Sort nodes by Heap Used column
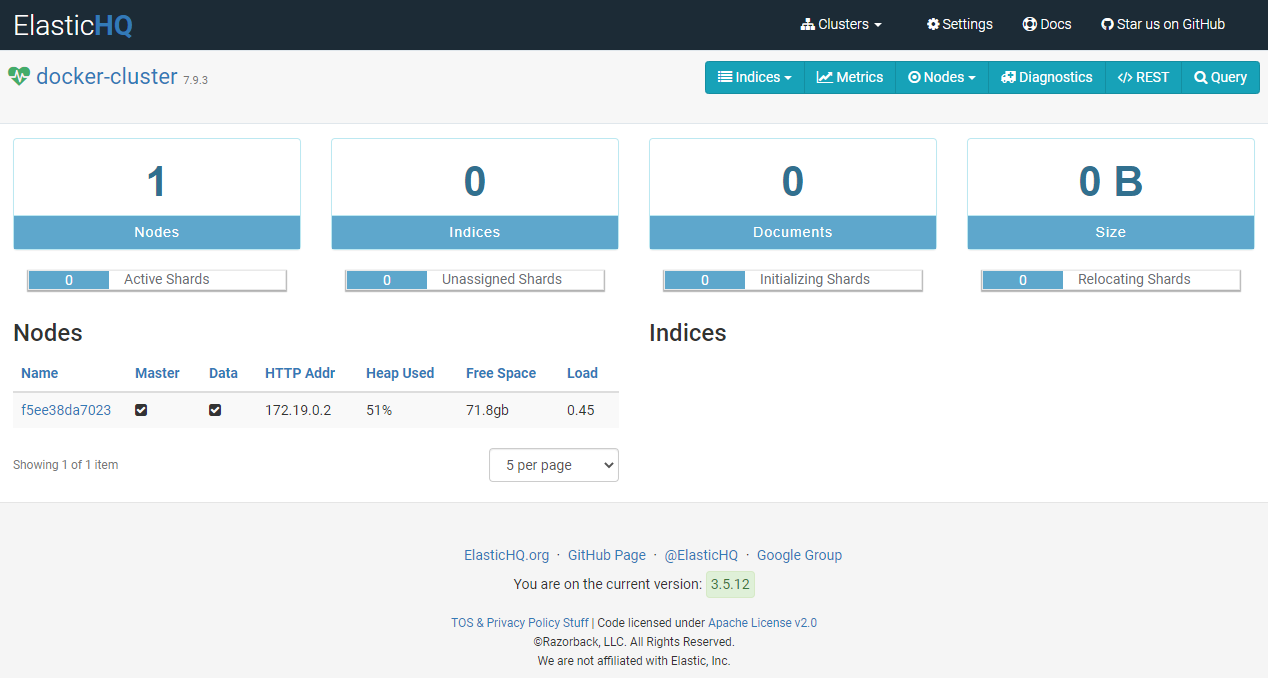 400,373
